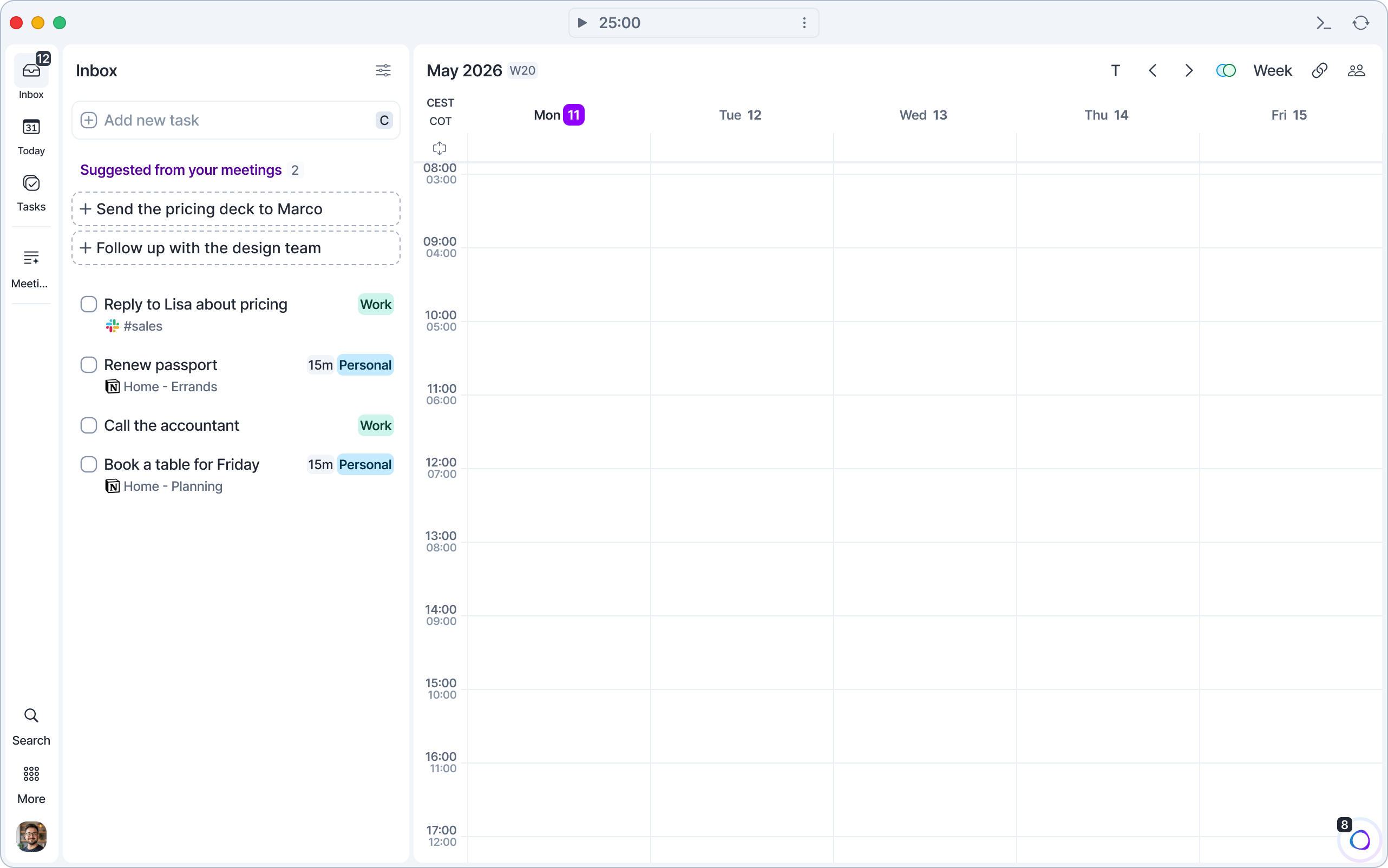
Task: Open Home - Planning Notion link
Action: click(x=163, y=486)
